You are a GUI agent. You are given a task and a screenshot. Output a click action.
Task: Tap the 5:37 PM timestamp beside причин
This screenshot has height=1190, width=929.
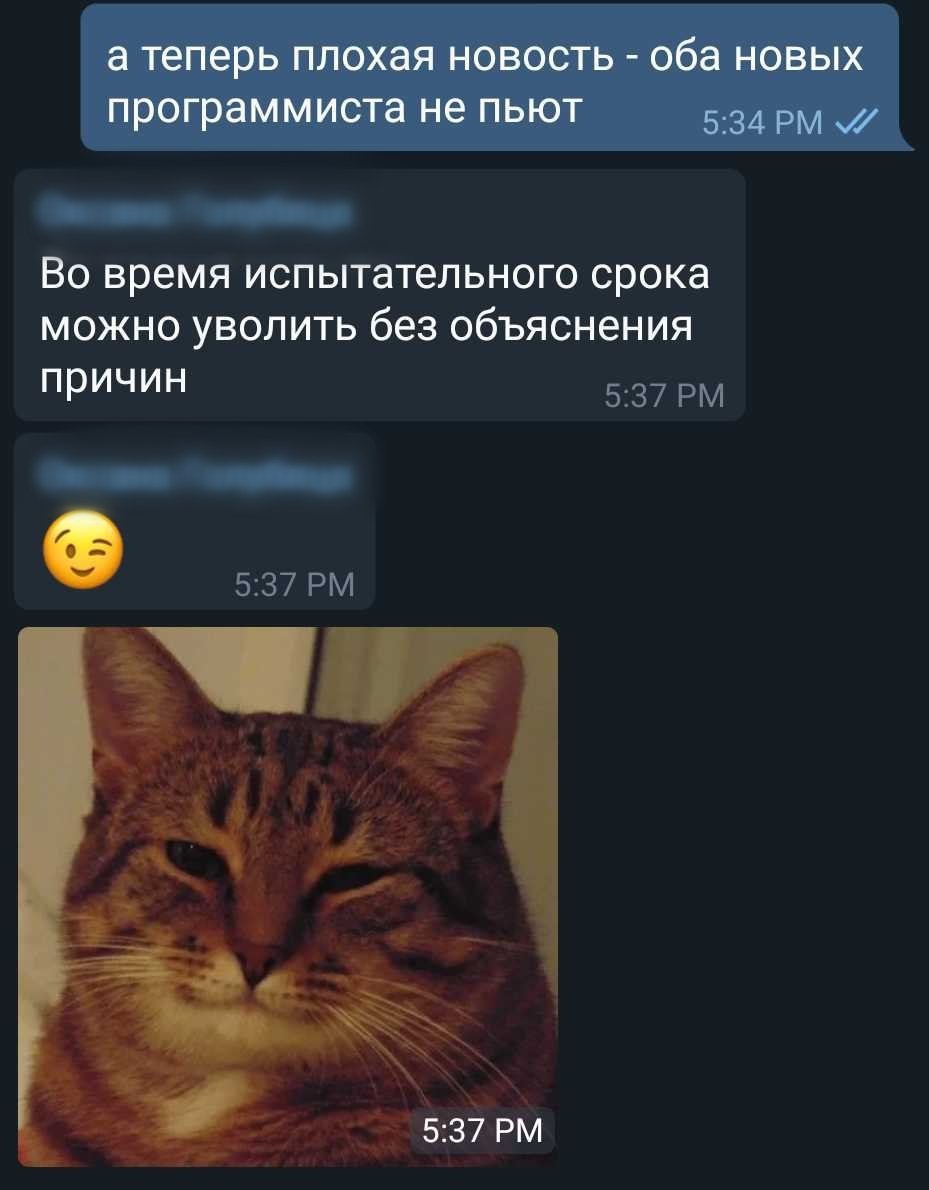[664, 395]
